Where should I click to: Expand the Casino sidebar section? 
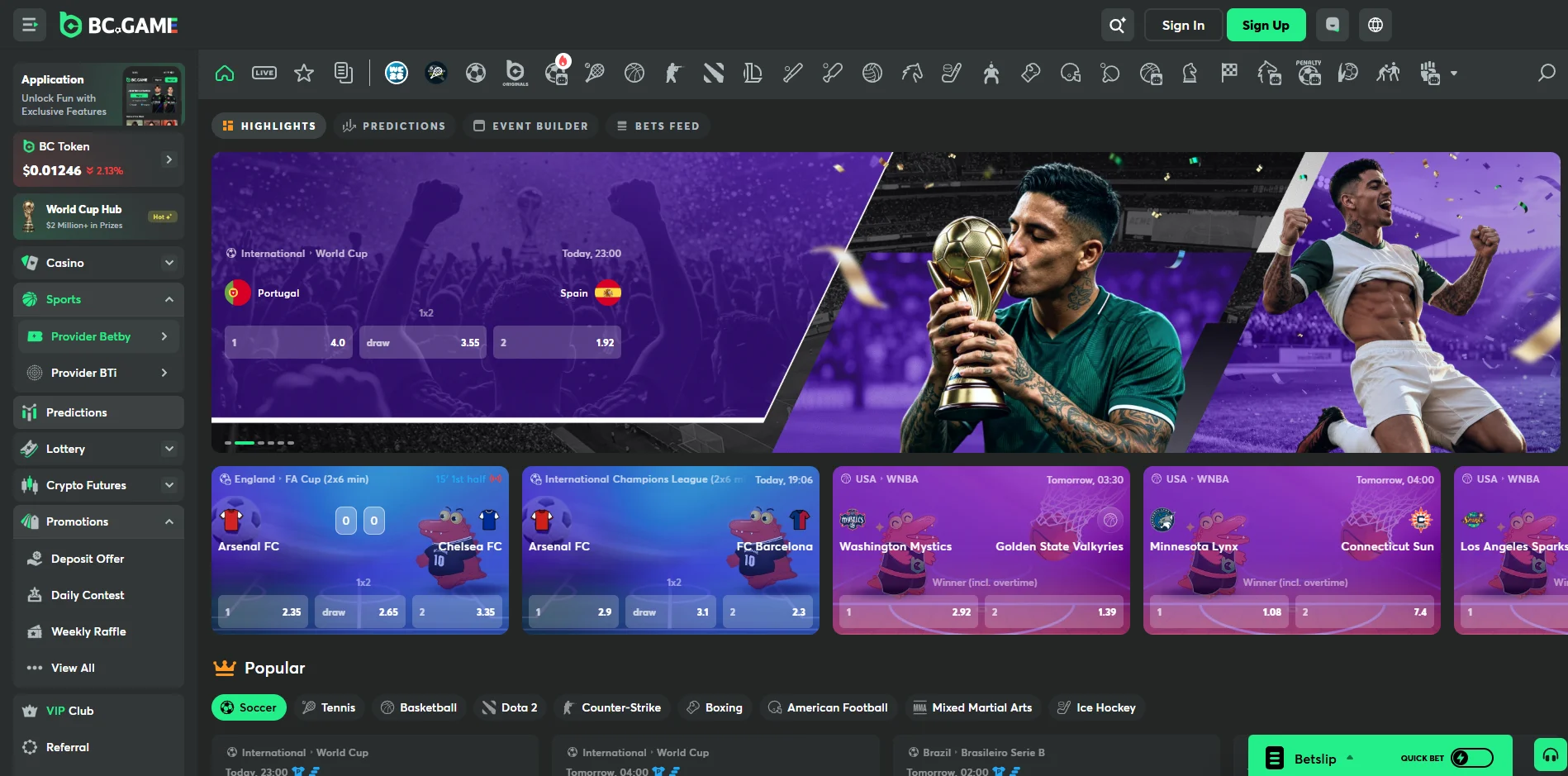tap(98, 263)
